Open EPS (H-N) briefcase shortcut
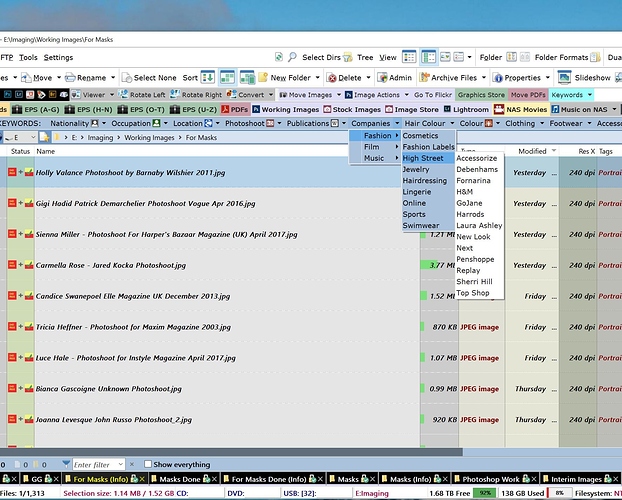This screenshot has height=500, width=622. point(88,109)
